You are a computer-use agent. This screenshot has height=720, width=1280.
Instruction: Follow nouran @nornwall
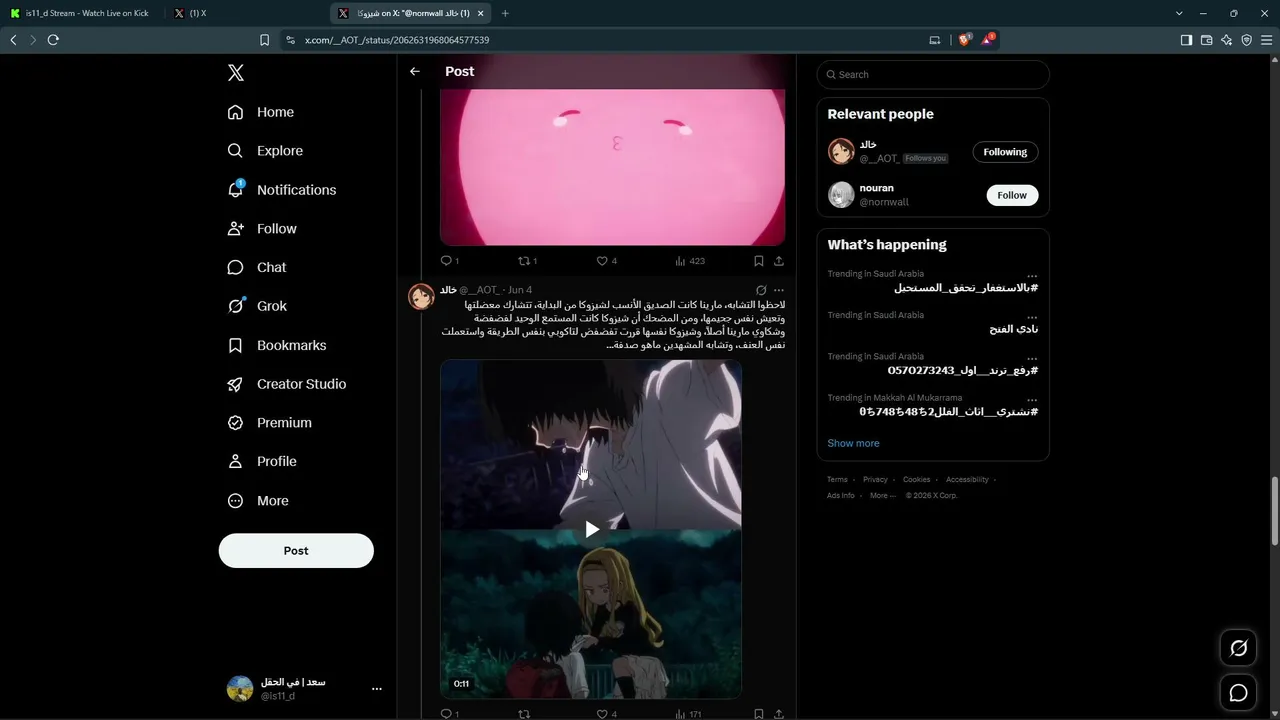(1012, 195)
